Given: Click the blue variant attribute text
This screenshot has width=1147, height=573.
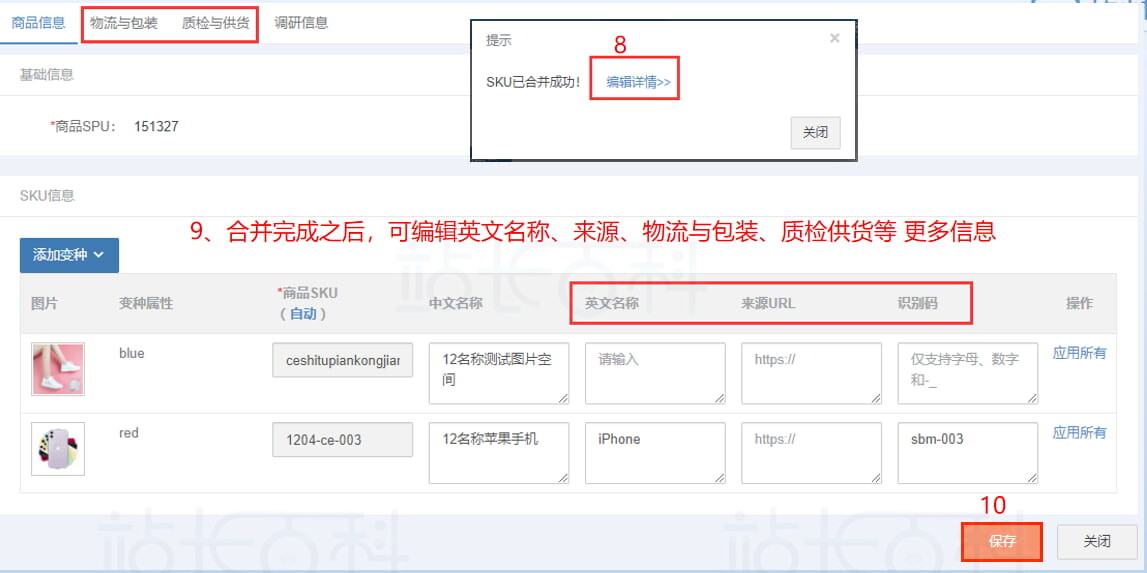Looking at the screenshot, I should click(132, 353).
